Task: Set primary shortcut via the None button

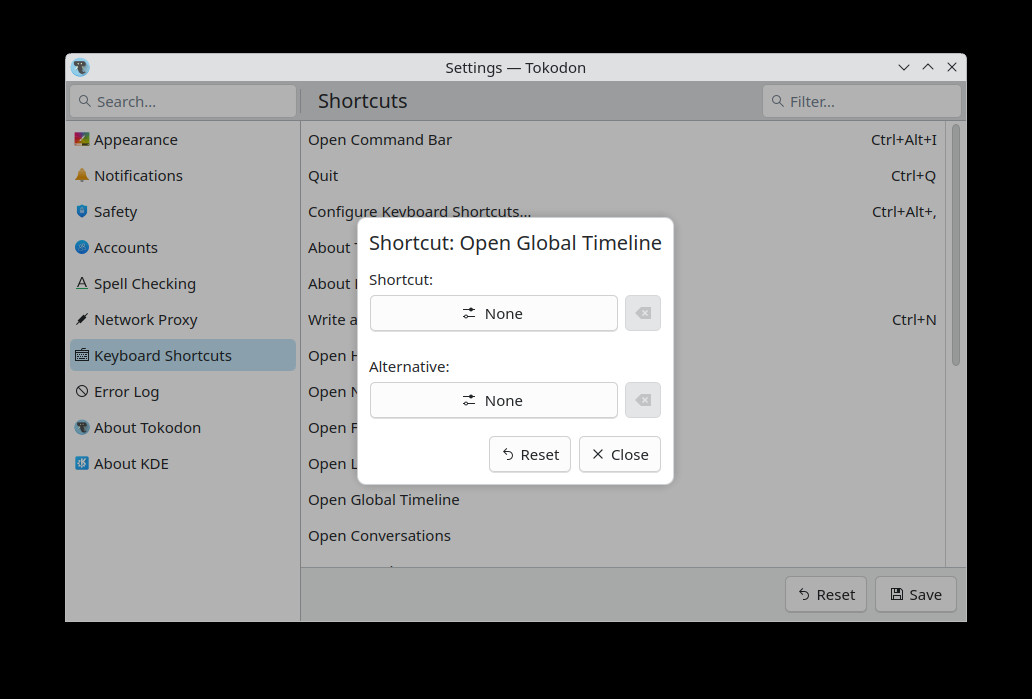Action: (494, 313)
